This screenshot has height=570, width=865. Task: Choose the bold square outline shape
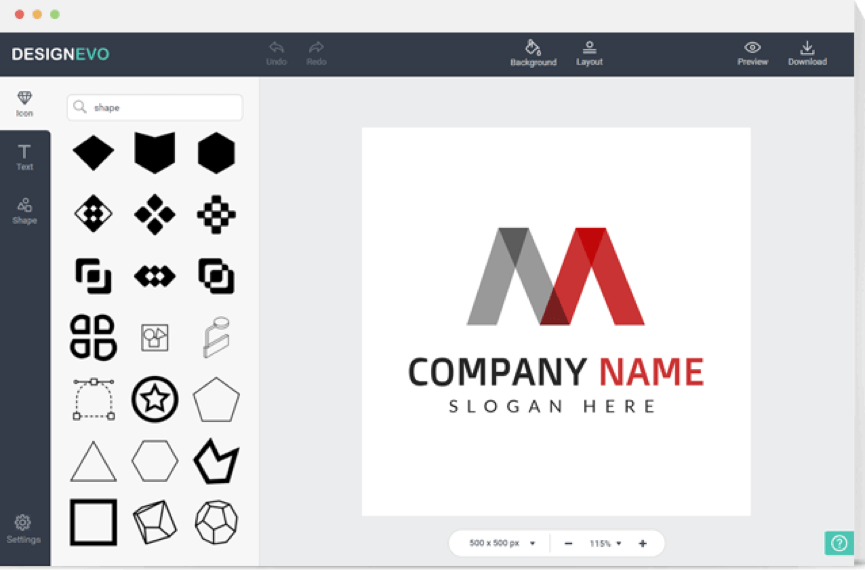click(93, 522)
